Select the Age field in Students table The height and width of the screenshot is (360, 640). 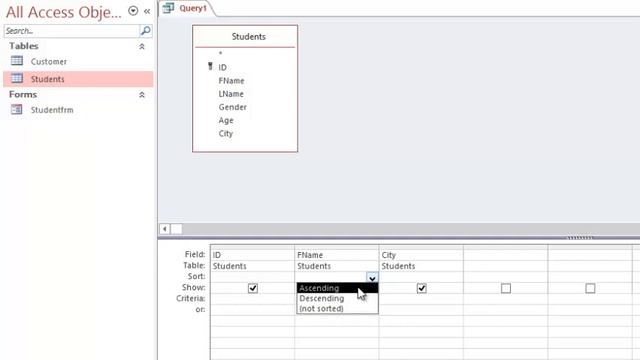226,120
